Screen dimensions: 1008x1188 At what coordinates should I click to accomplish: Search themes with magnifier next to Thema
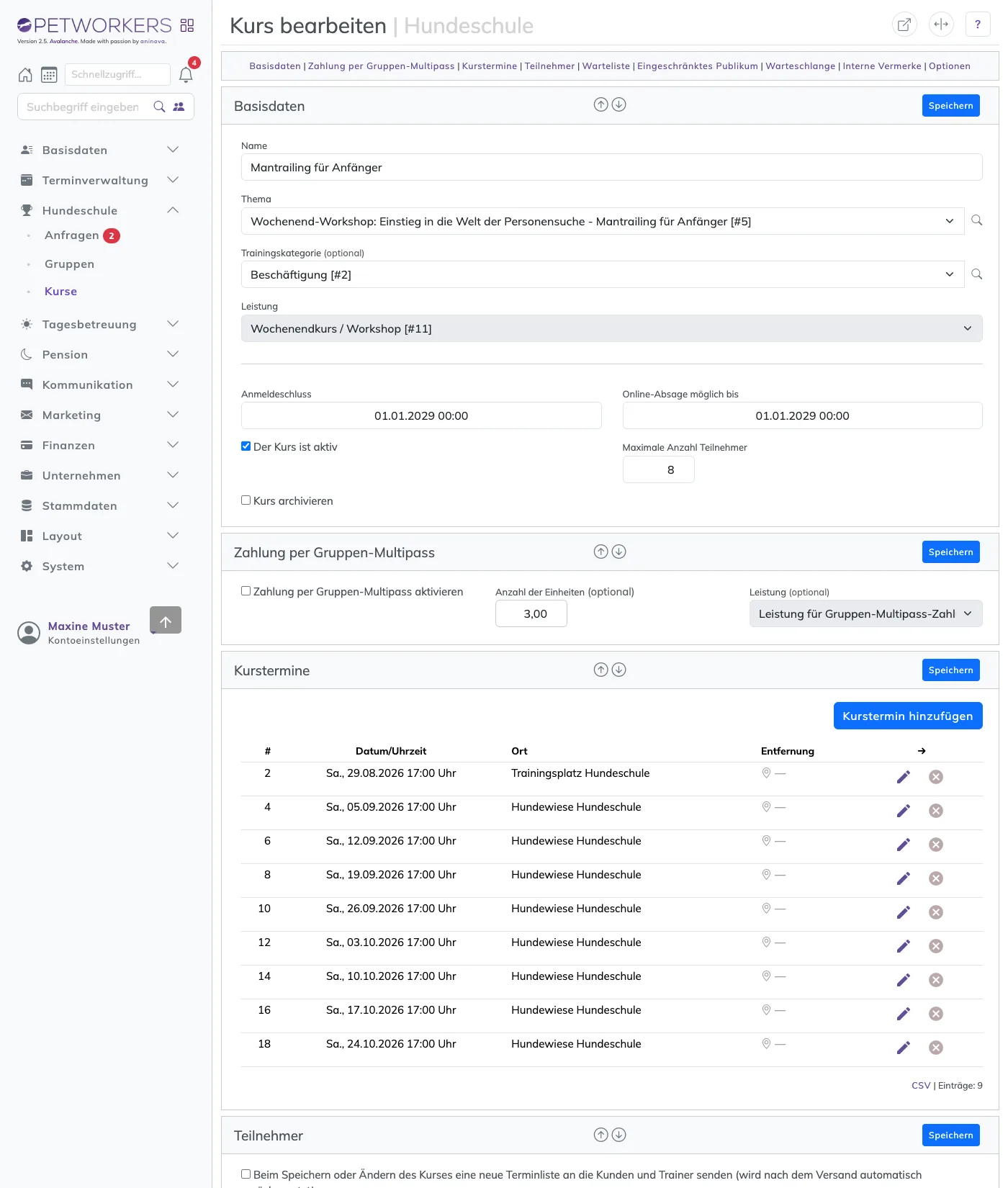point(977,220)
